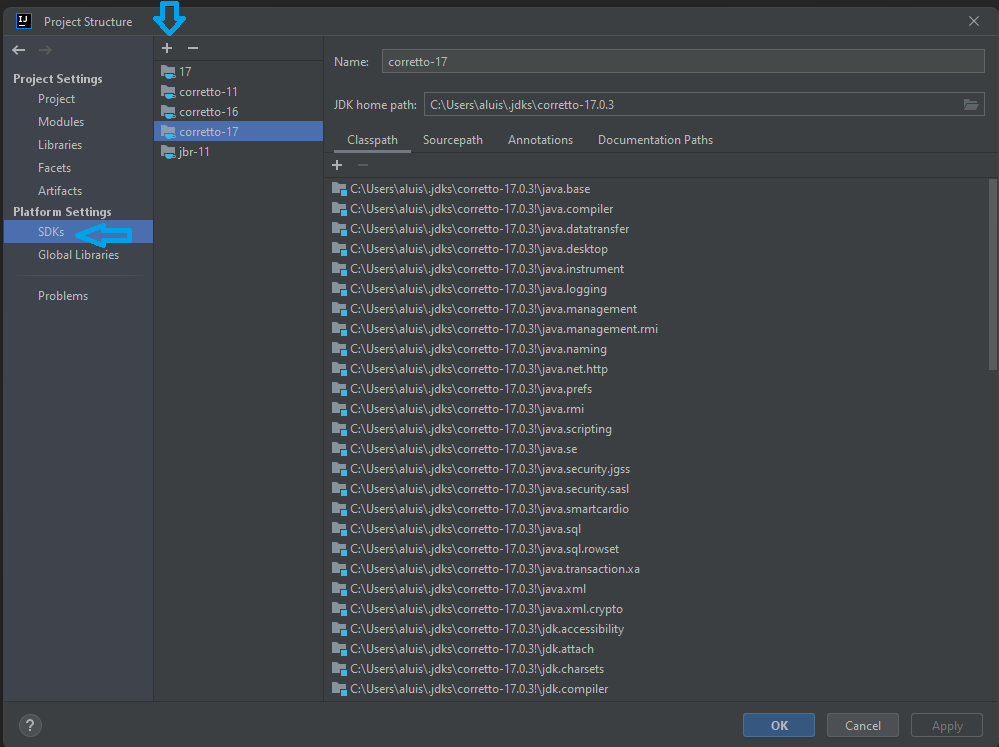Select the jbr-11 SDK
Image resolution: width=999 pixels, height=747 pixels.
coord(238,152)
